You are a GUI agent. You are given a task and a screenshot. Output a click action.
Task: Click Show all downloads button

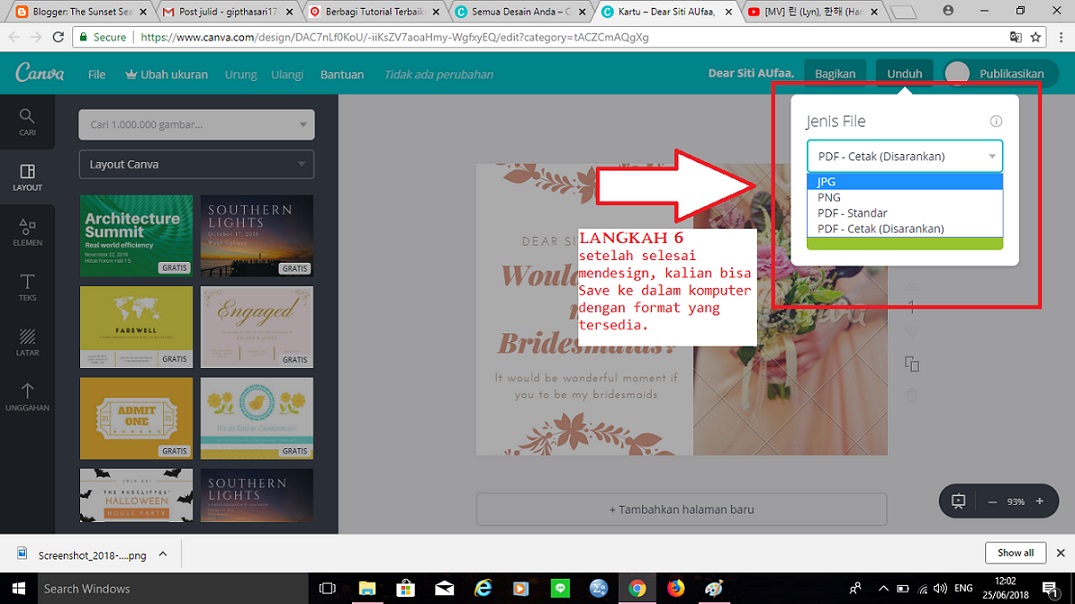click(x=1015, y=553)
